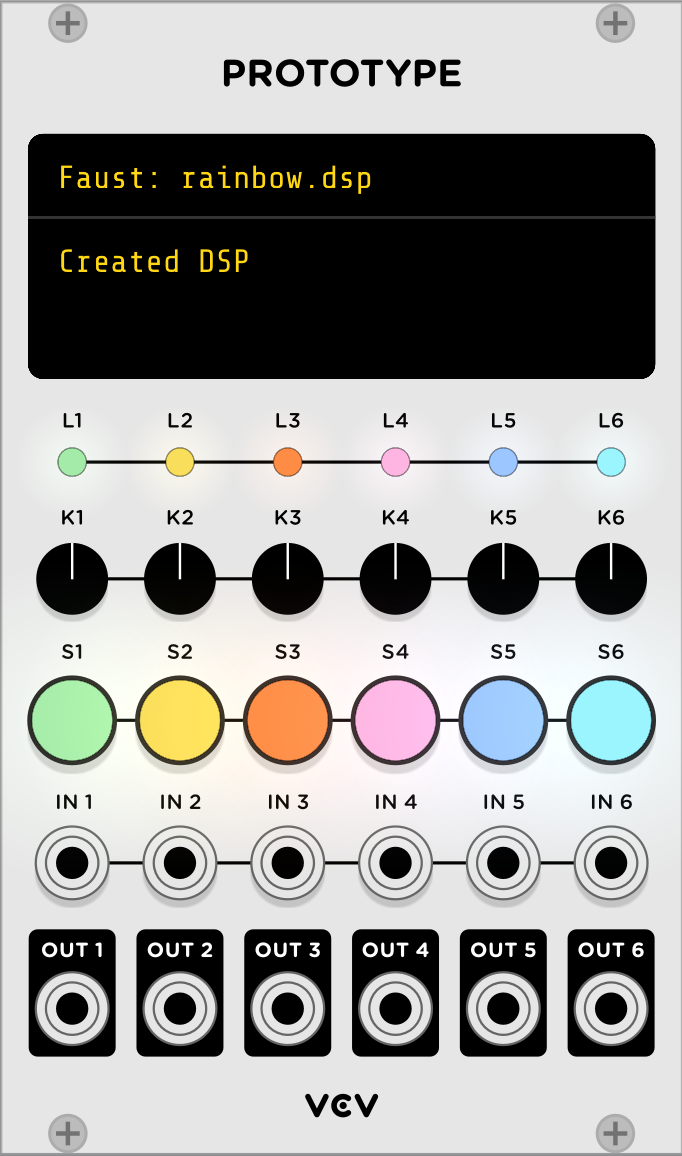Viewport: 682px width, 1156px height.
Task: Click the OUT 5 output jack
Action: click(503, 1008)
